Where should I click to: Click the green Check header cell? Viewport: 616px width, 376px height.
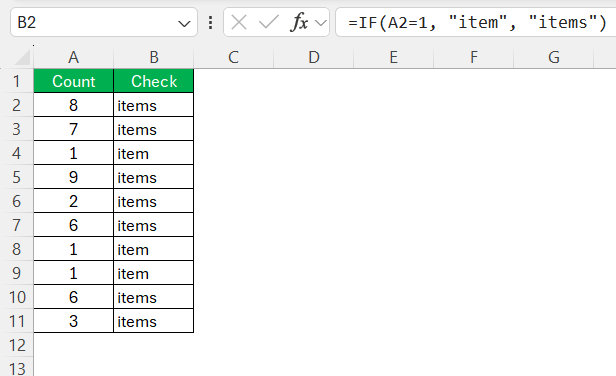coord(154,81)
